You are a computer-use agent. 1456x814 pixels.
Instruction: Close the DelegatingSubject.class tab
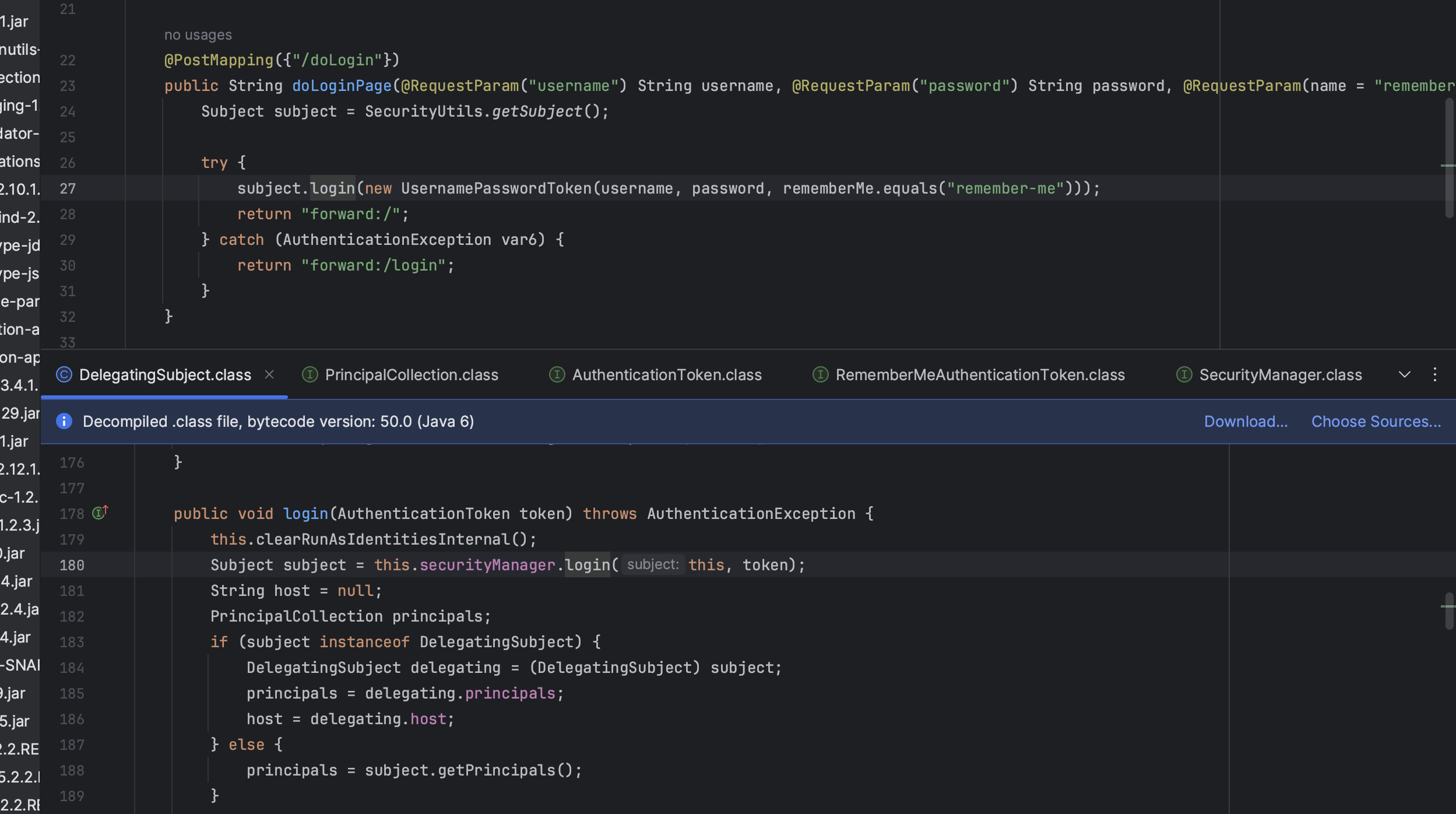269,374
